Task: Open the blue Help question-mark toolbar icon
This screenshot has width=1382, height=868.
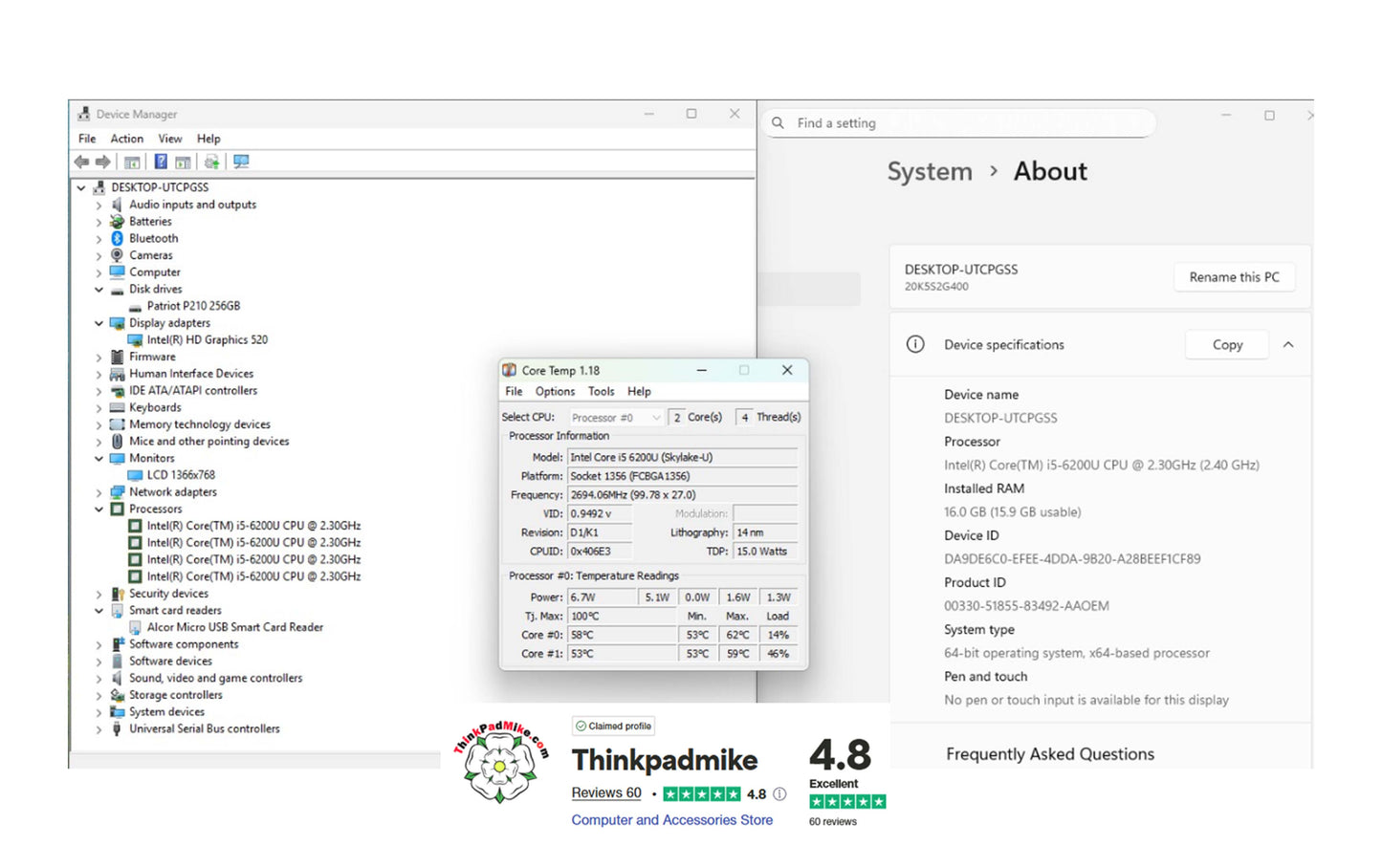Action: click(x=161, y=162)
